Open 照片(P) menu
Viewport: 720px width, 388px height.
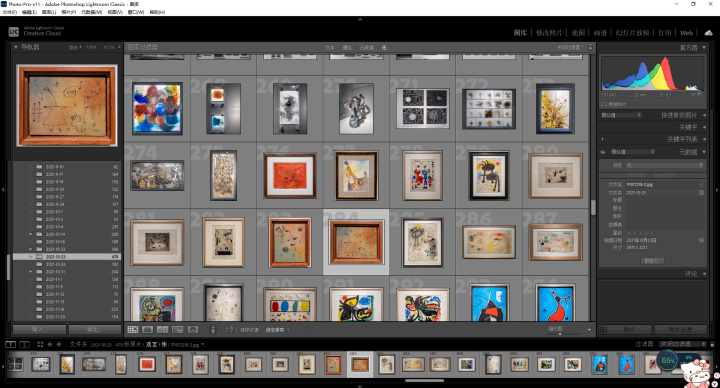[x=68, y=12]
